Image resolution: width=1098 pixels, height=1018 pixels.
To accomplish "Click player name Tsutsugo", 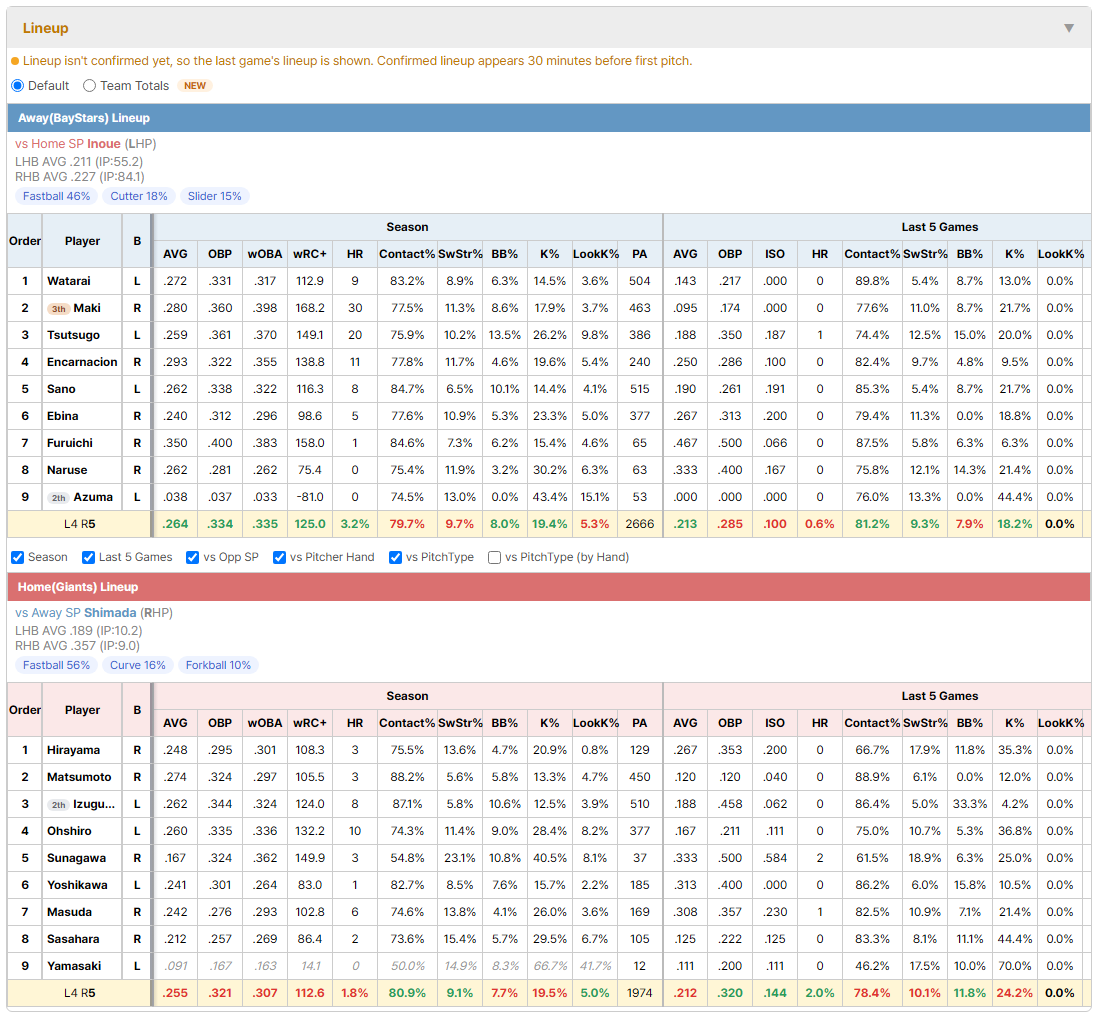I will [74, 335].
